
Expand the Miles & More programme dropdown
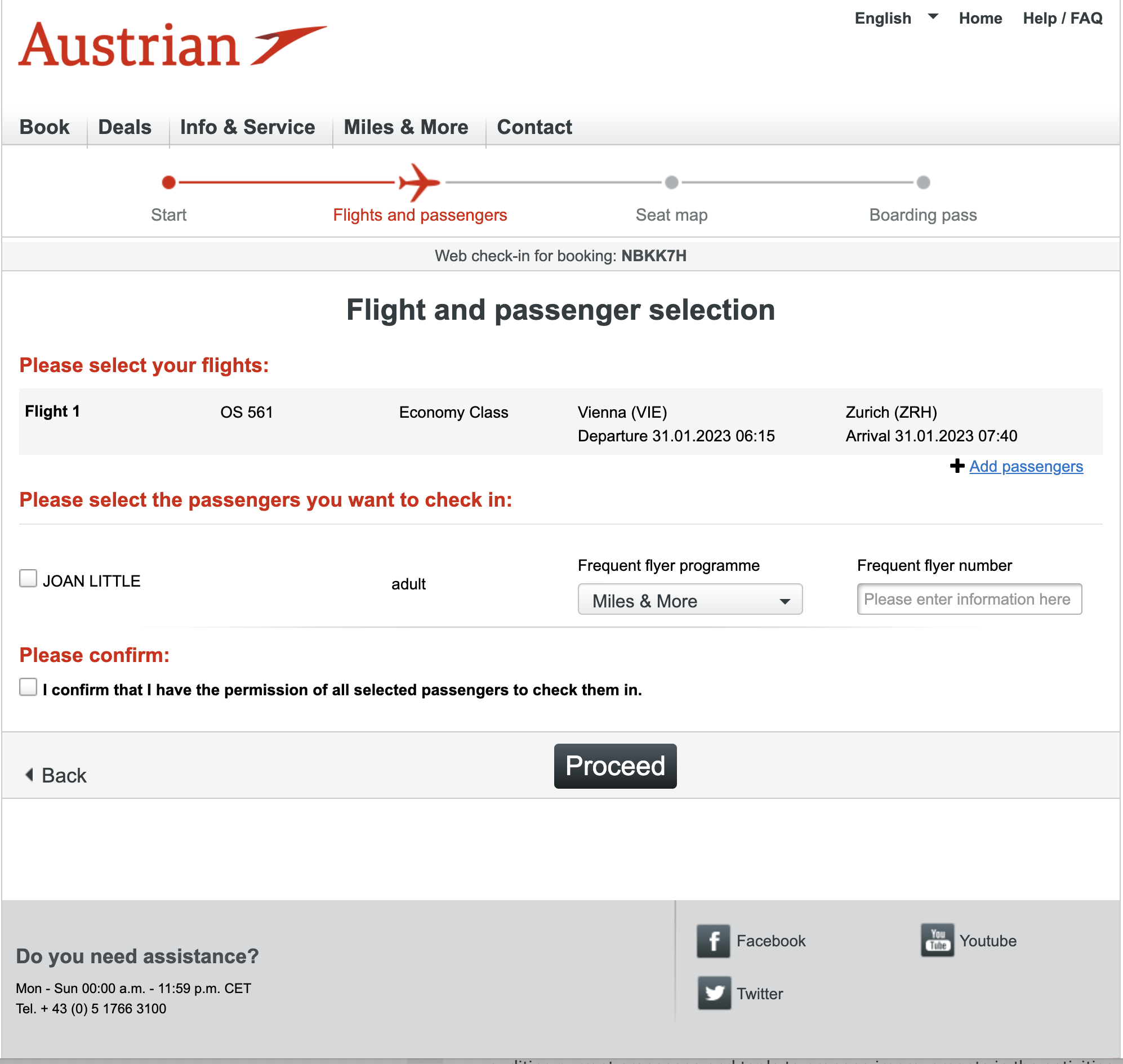(689, 600)
